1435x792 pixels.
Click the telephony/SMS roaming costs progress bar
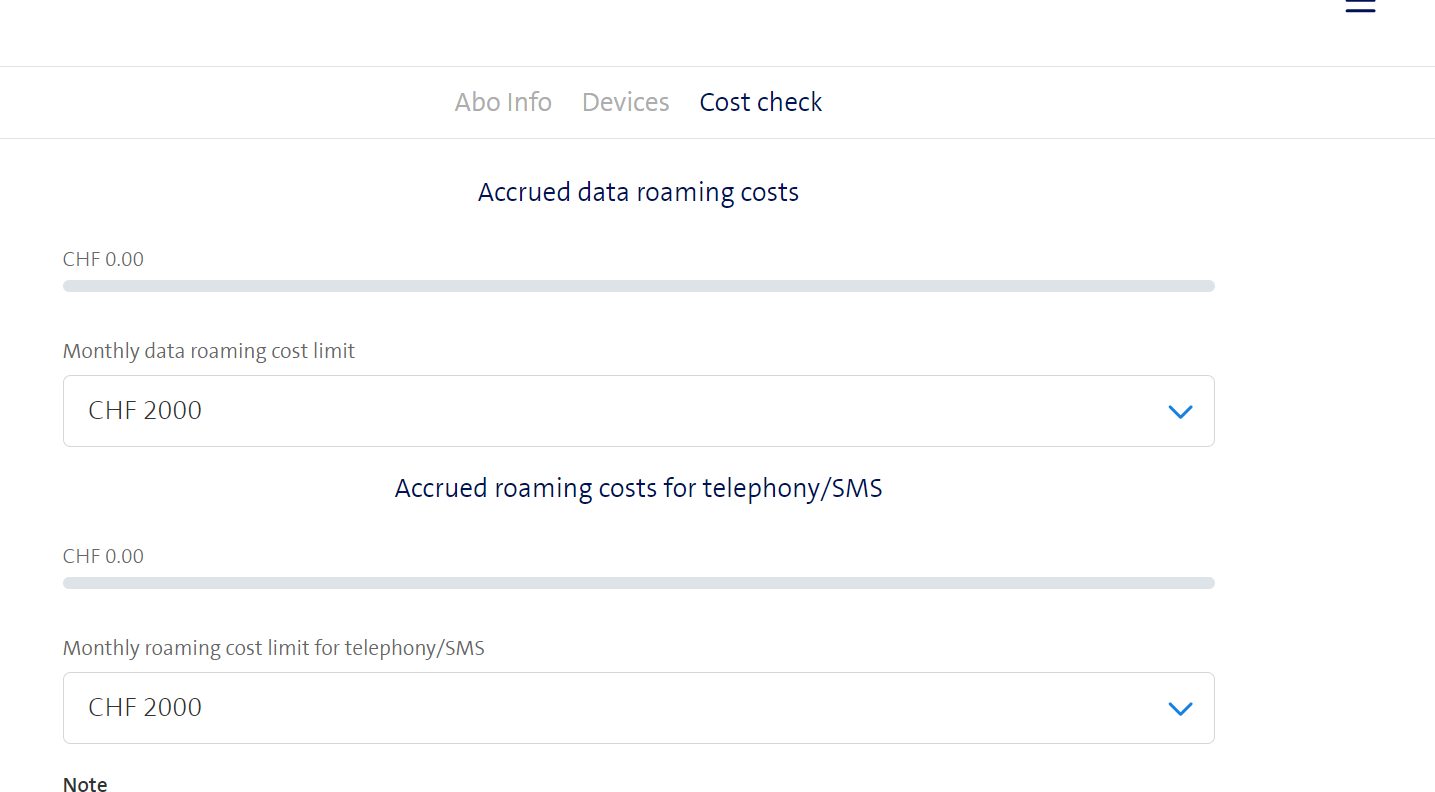pos(638,583)
